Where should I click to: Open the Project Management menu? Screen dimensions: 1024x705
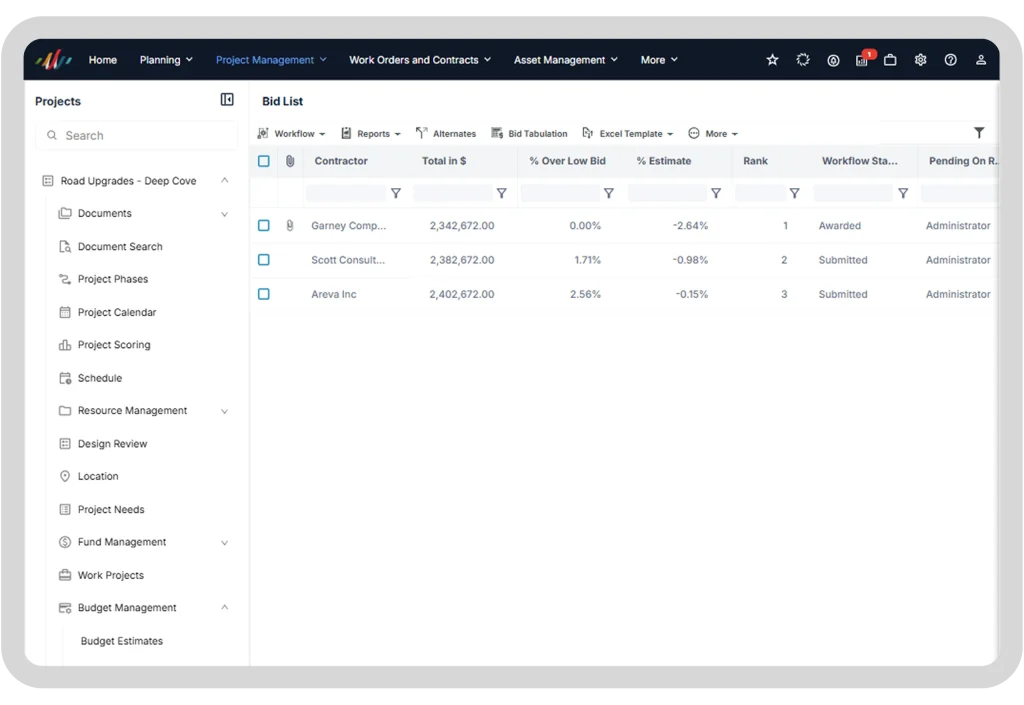[x=271, y=60]
